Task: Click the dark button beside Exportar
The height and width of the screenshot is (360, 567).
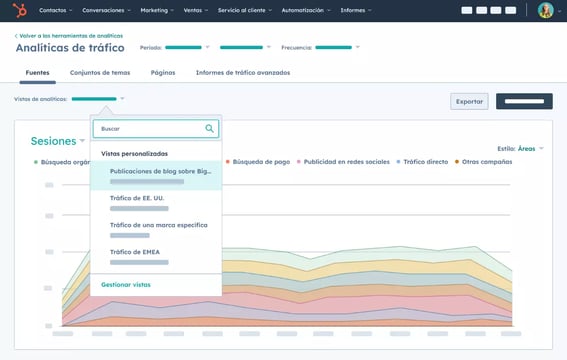Action: coord(524,101)
